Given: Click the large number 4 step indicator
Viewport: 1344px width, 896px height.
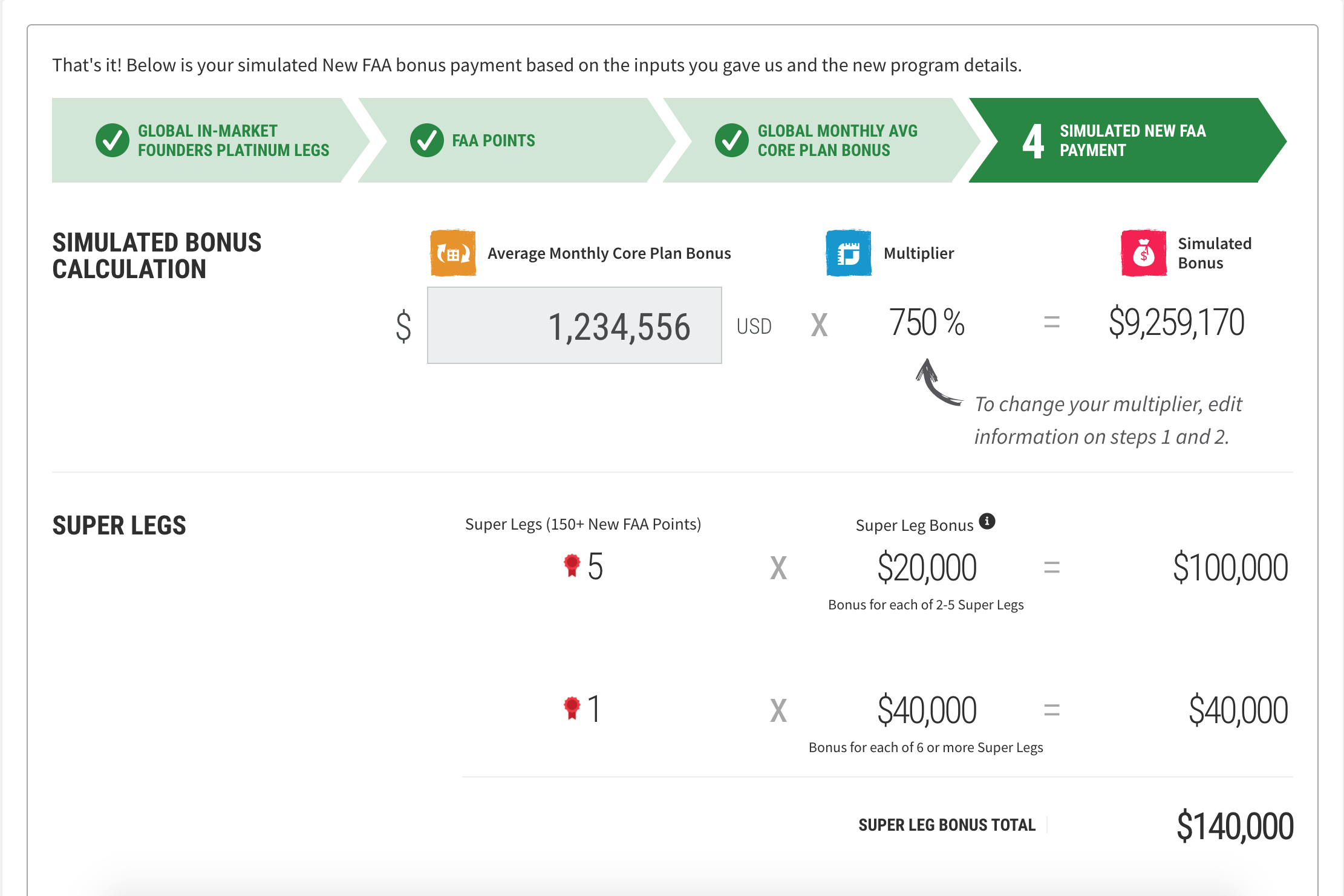Looking at the screenshot, I should [x=1033, y=141].
